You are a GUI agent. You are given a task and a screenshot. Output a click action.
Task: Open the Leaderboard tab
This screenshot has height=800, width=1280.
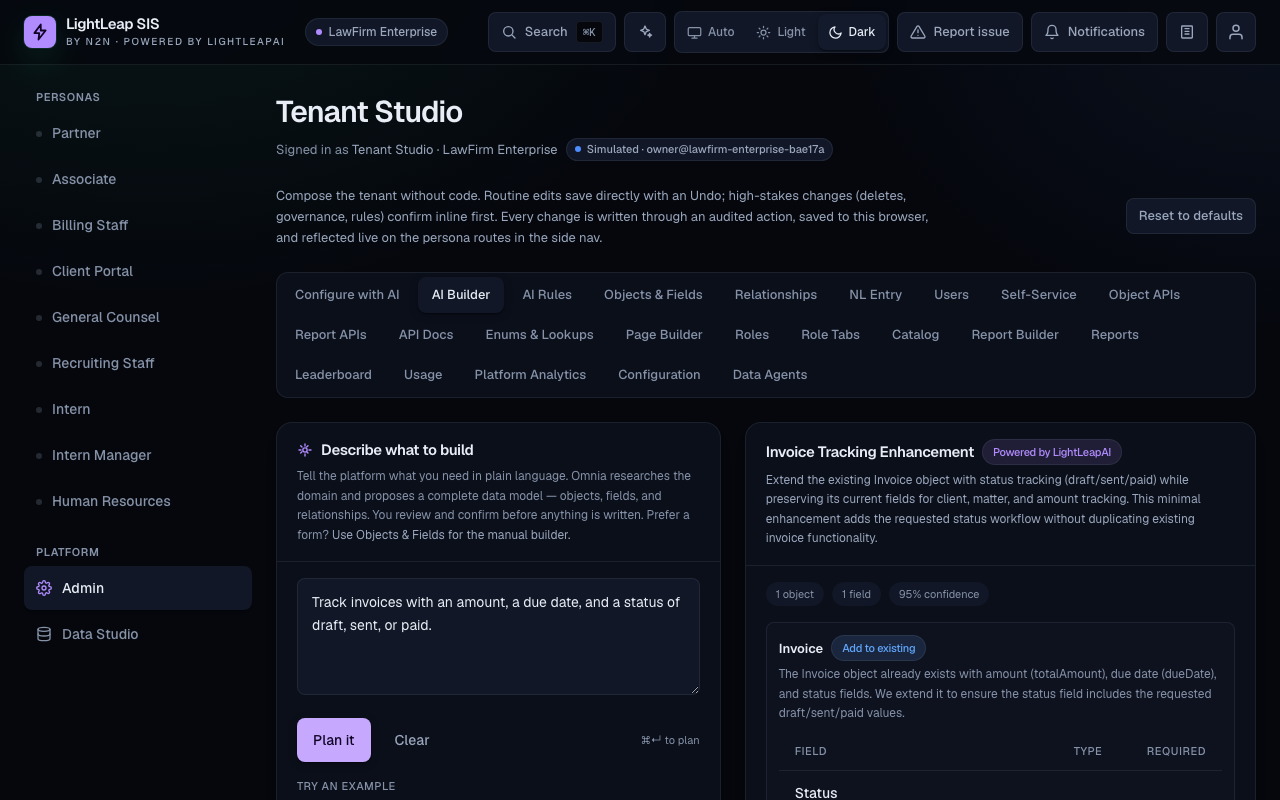(333, 375)
